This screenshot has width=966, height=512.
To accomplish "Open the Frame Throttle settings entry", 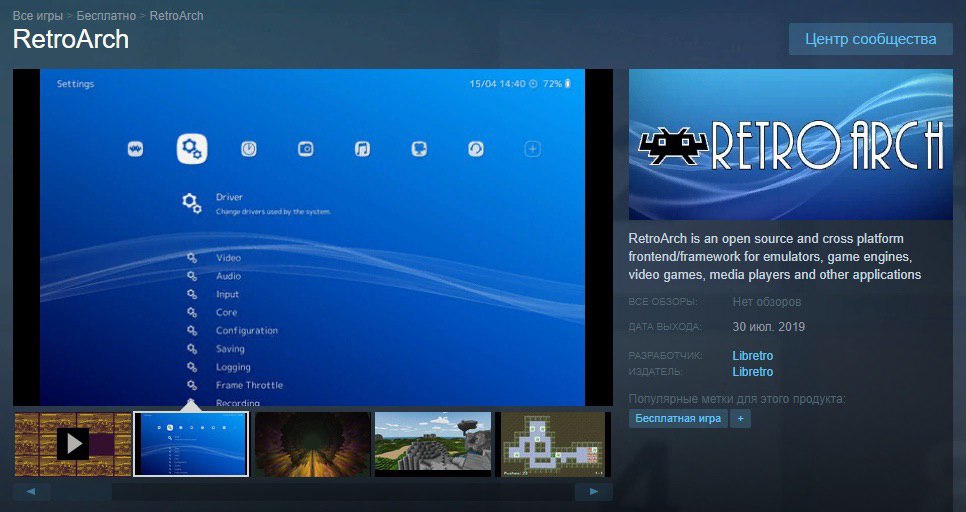I will click(x=249, y=385).
